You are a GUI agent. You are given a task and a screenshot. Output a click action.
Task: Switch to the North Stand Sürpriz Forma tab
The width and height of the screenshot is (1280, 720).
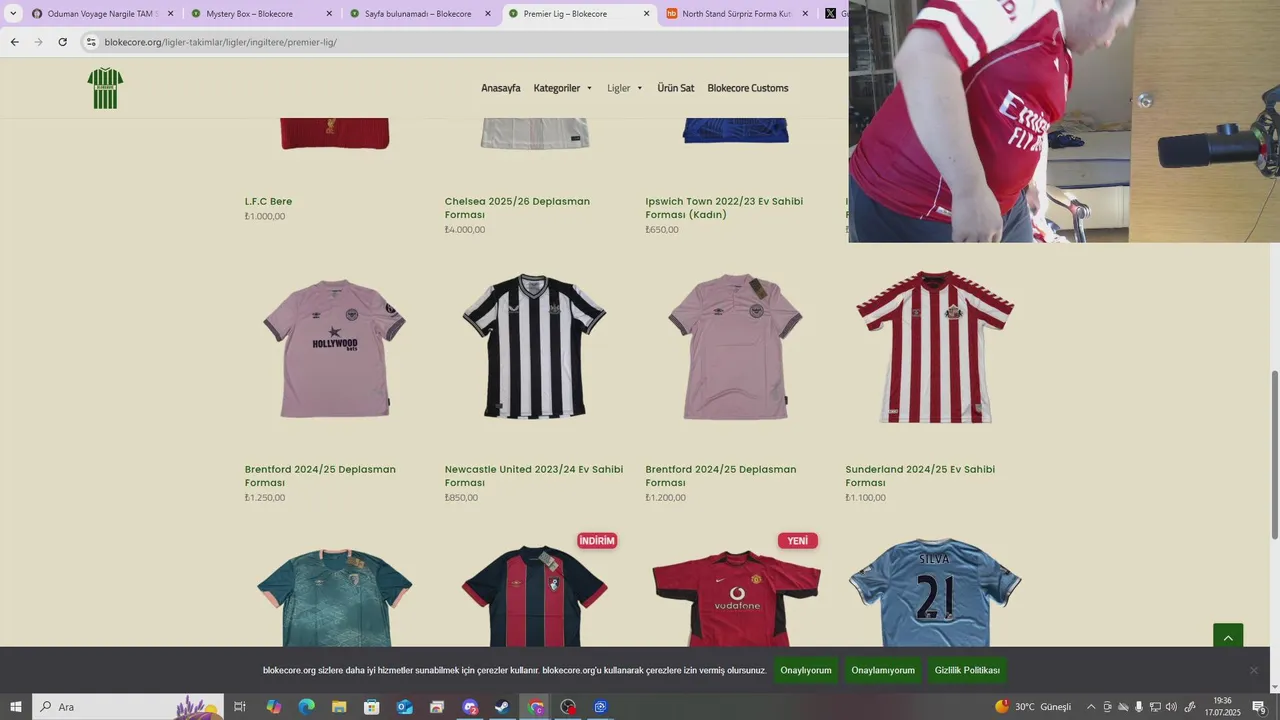coord(736,14)
